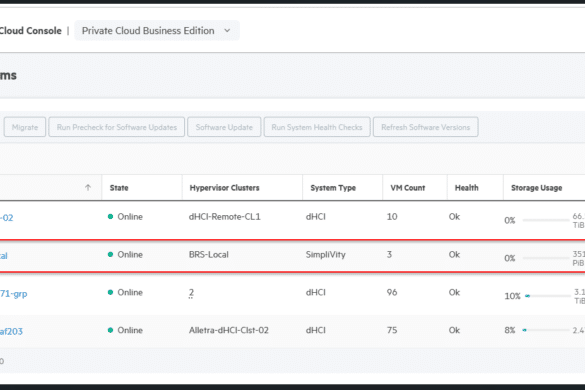Expand the dropdown chevron beside Business Edition

click(227, 31)
